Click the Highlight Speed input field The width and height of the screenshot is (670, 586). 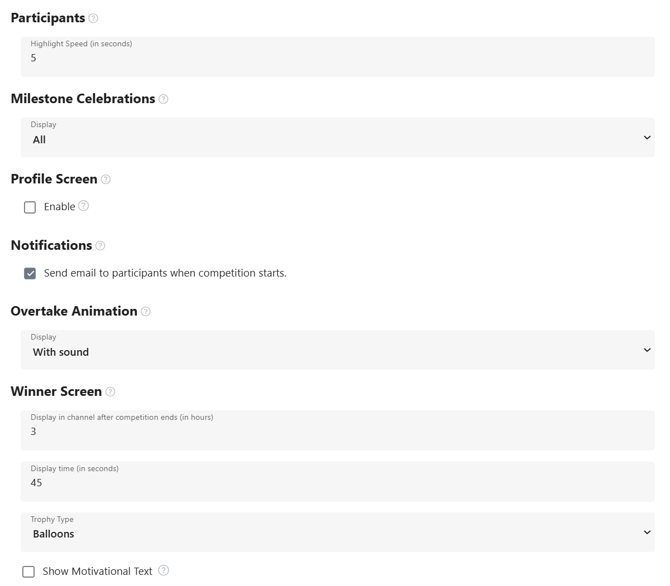[x=338, y=57]
